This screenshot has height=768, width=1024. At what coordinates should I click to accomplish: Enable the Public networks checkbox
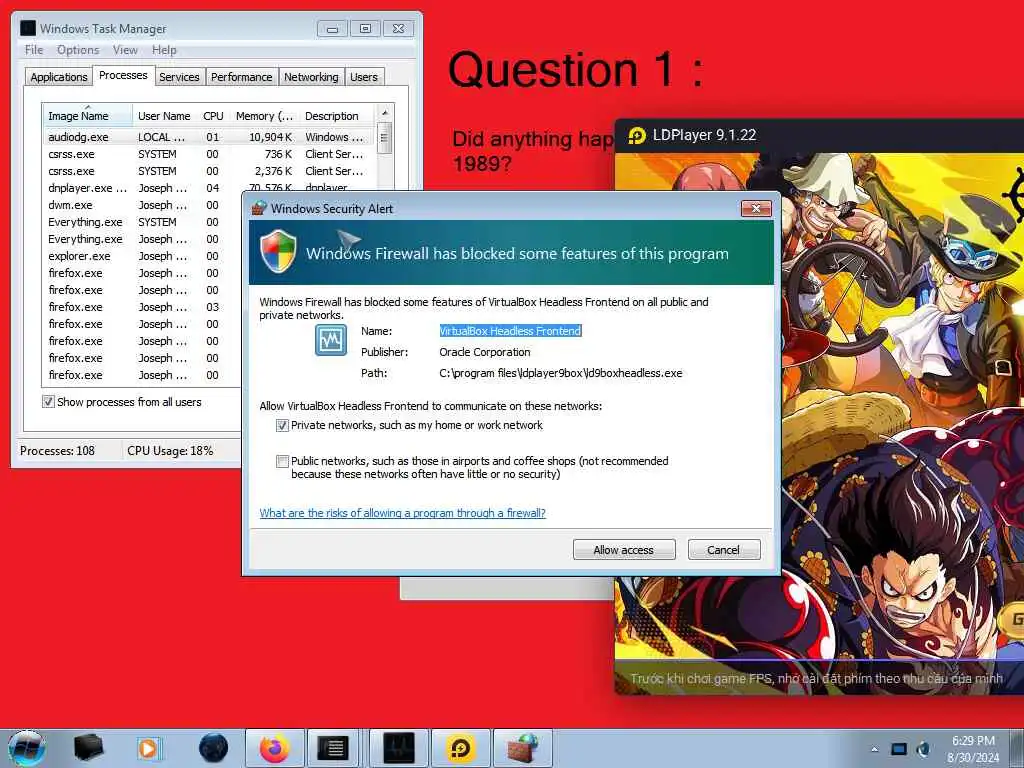[282, 461]
